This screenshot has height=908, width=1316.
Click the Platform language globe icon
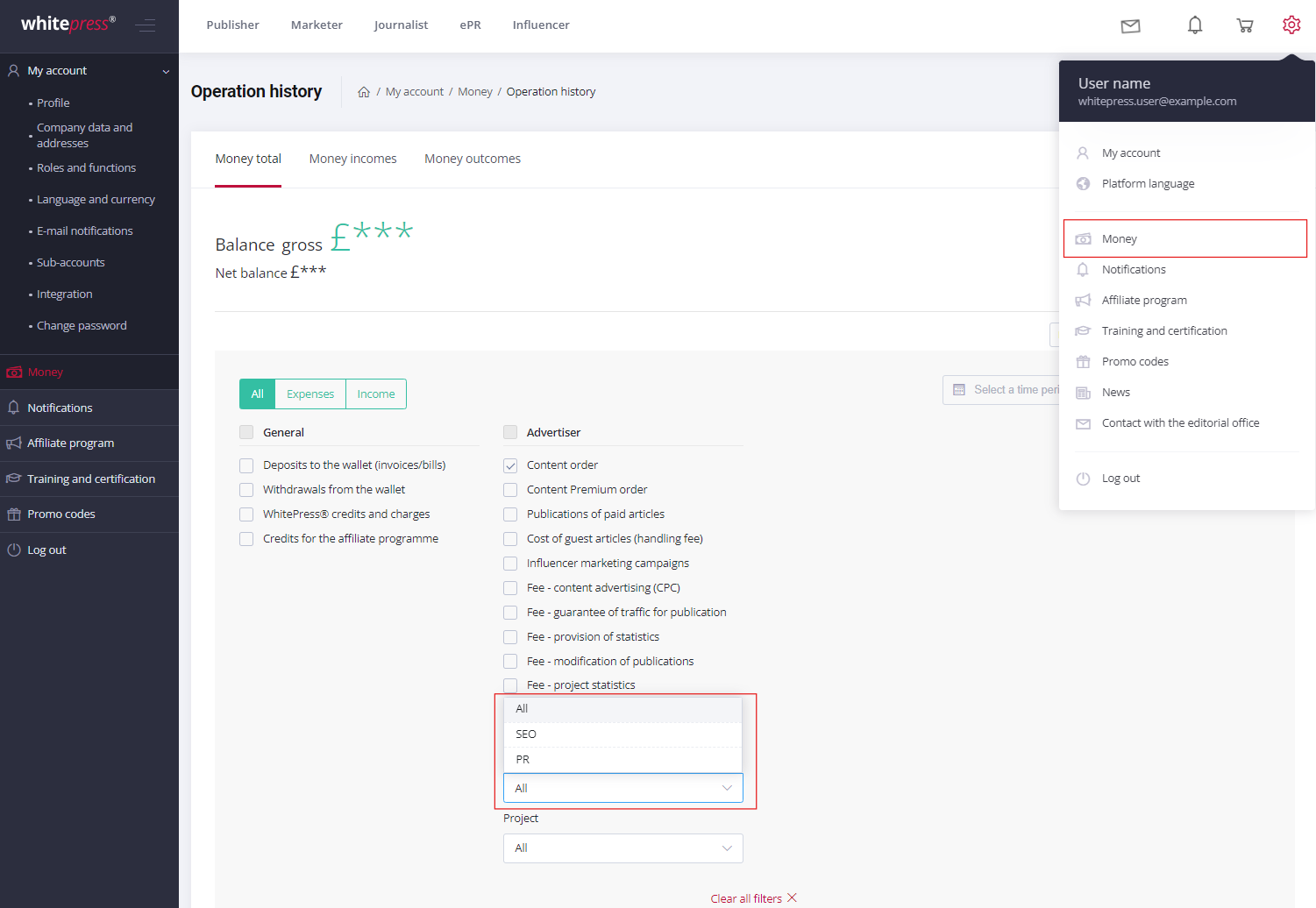(1084, 183)
